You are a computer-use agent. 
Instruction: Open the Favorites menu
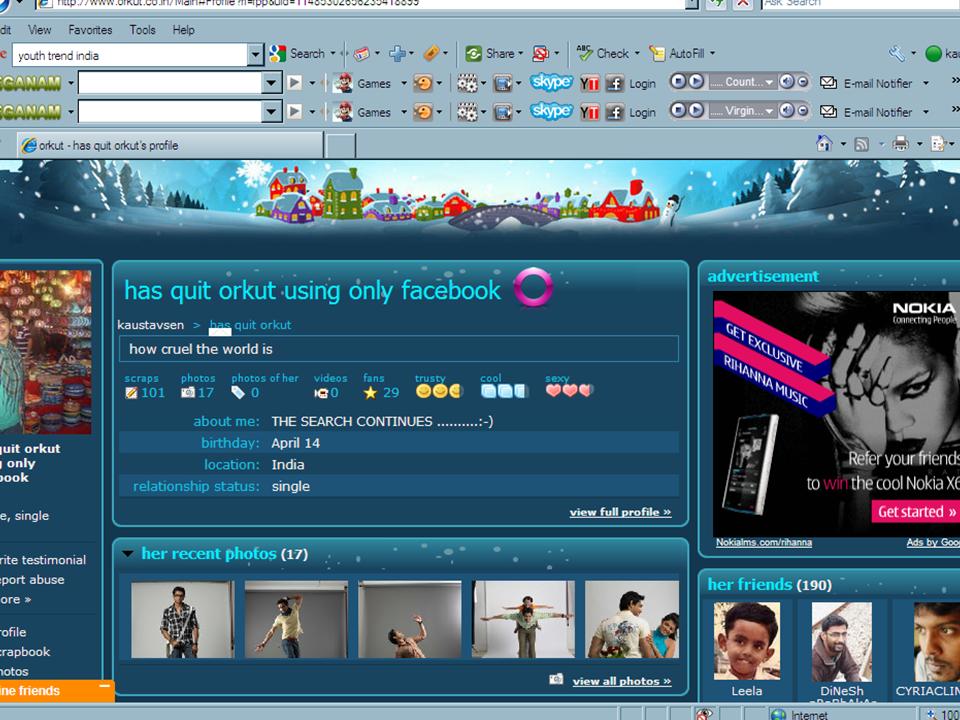click(90, 29)
